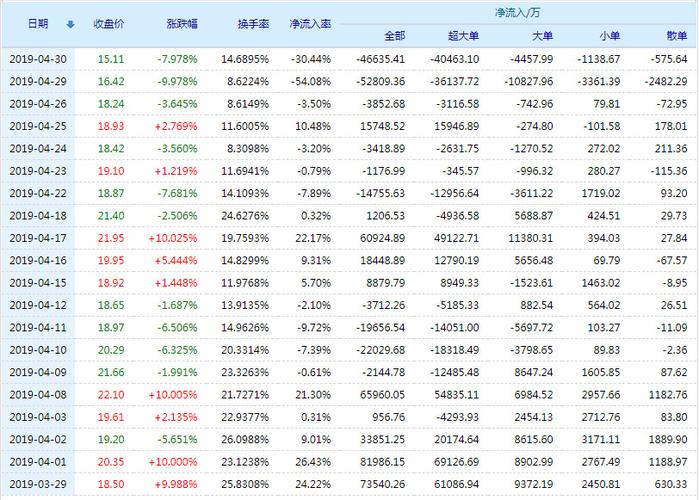
Task: Click the 全部 sub-column header
Action: (x=395, y=36)
